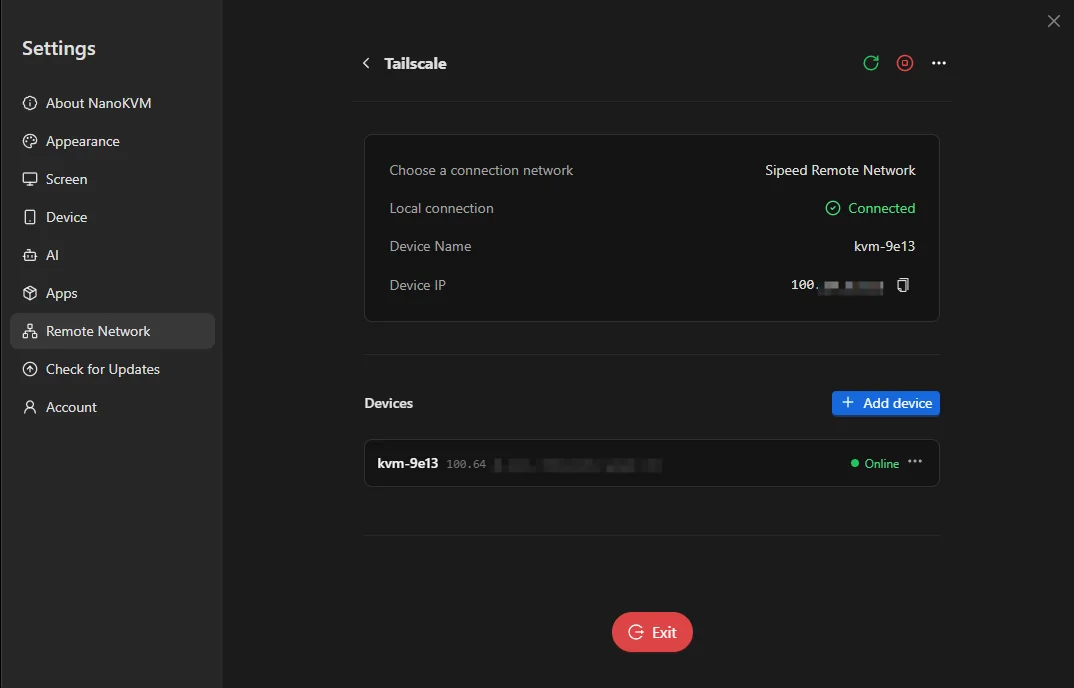Click Add device button
Image resolution: width=1074 pixels, height=688 pixels.
(x=886, y=403)
